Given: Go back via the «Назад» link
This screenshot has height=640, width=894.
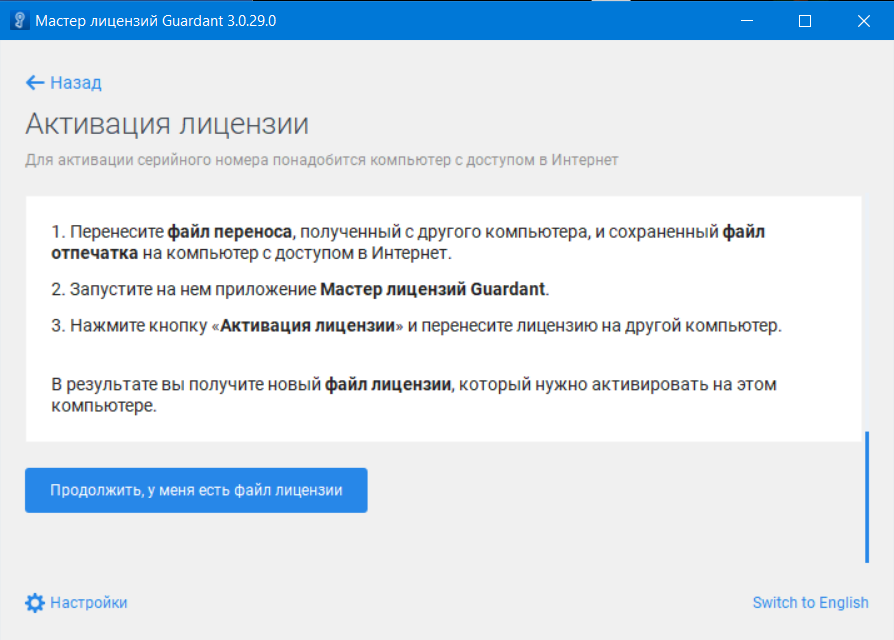Looking at the screenshot, I should 76,83.
